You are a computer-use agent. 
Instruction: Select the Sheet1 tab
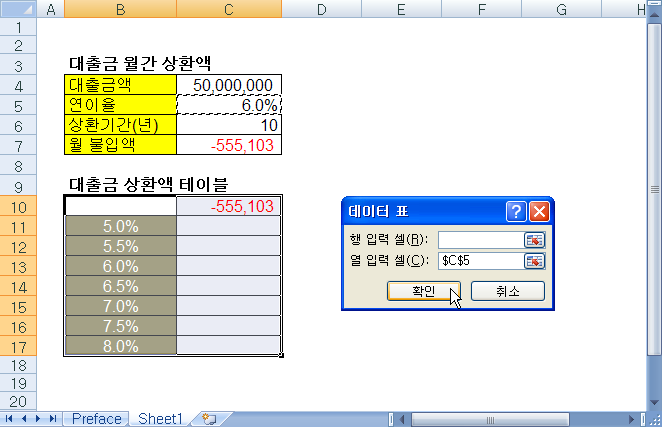click(160, 419)
